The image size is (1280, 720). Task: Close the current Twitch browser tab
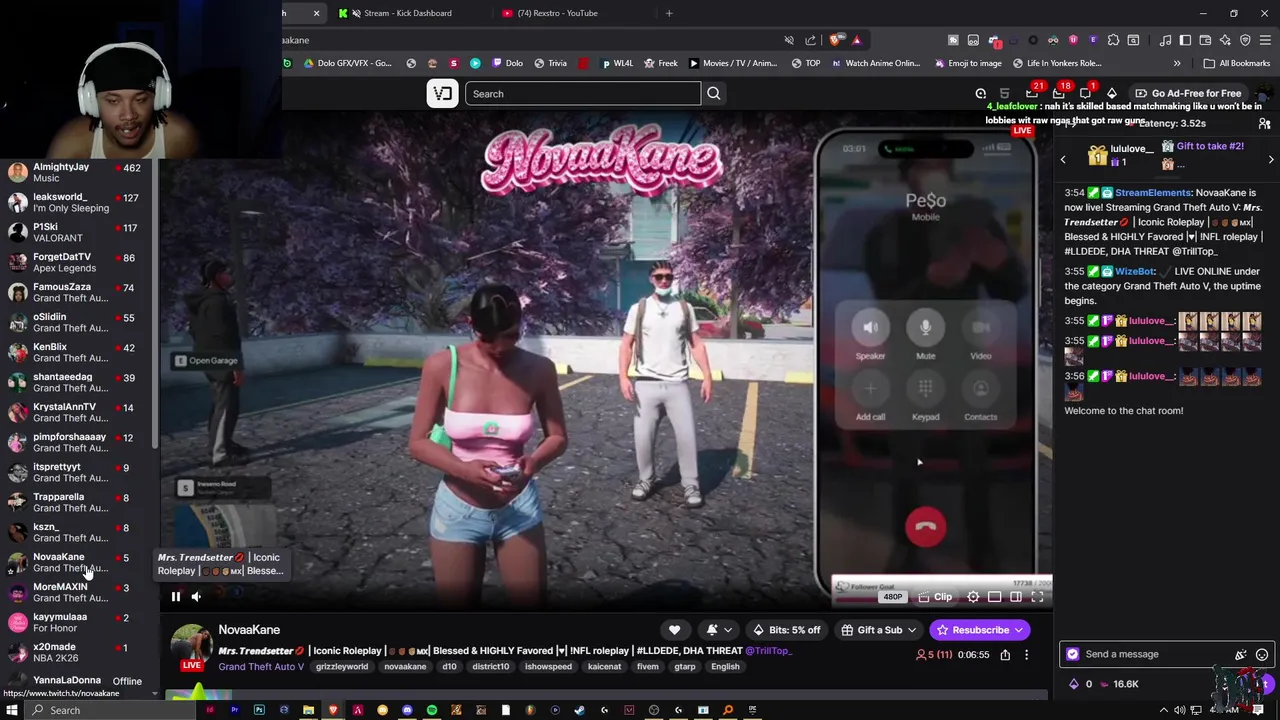(317, 13)
